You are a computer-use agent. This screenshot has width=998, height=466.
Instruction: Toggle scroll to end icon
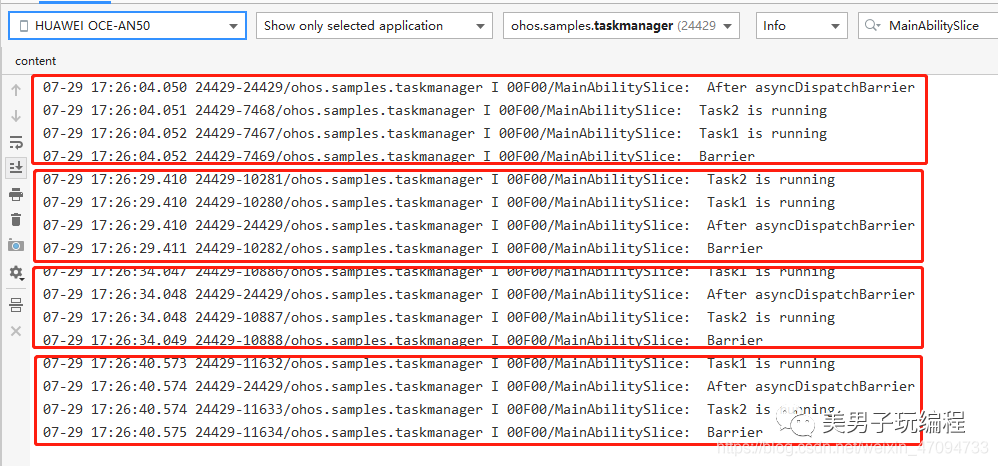[x=16, y=168]
